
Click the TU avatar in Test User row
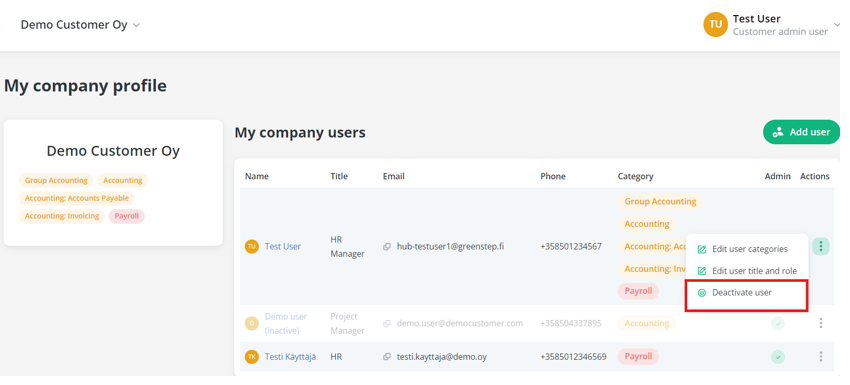252,247
